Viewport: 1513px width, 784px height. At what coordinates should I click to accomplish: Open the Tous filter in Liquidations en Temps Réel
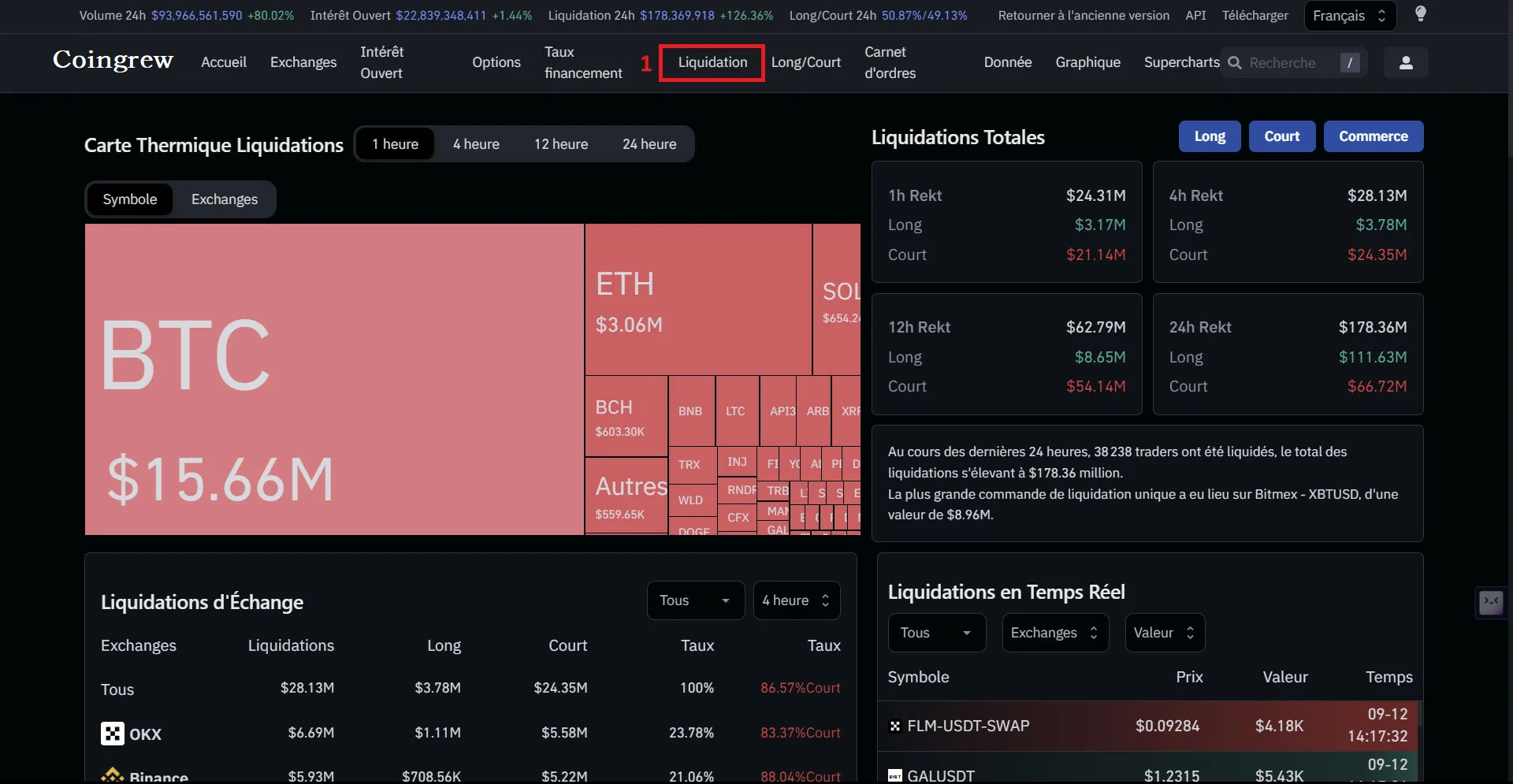pos(936,633)
